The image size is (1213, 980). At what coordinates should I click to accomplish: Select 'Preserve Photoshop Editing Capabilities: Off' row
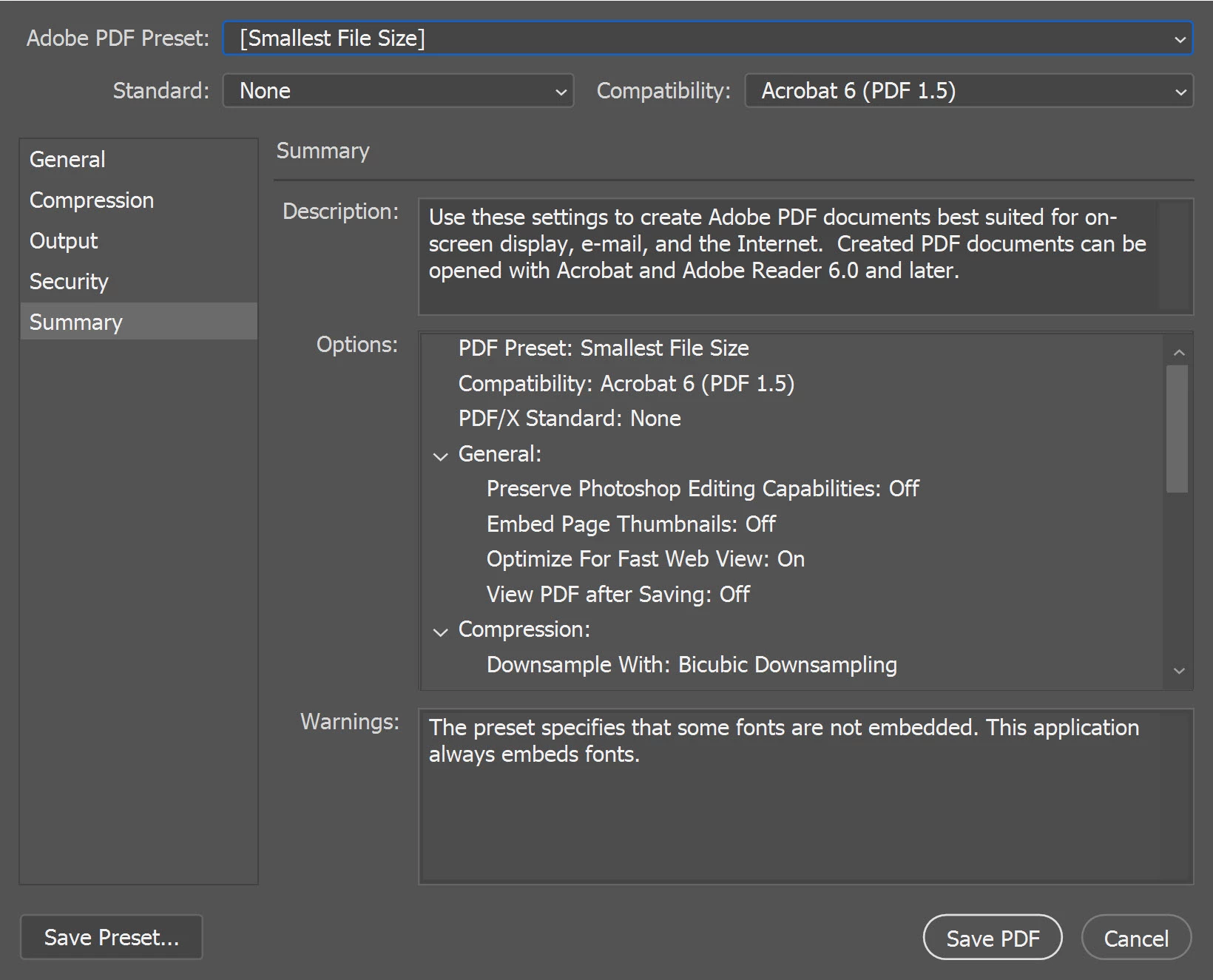click(703, 488)
